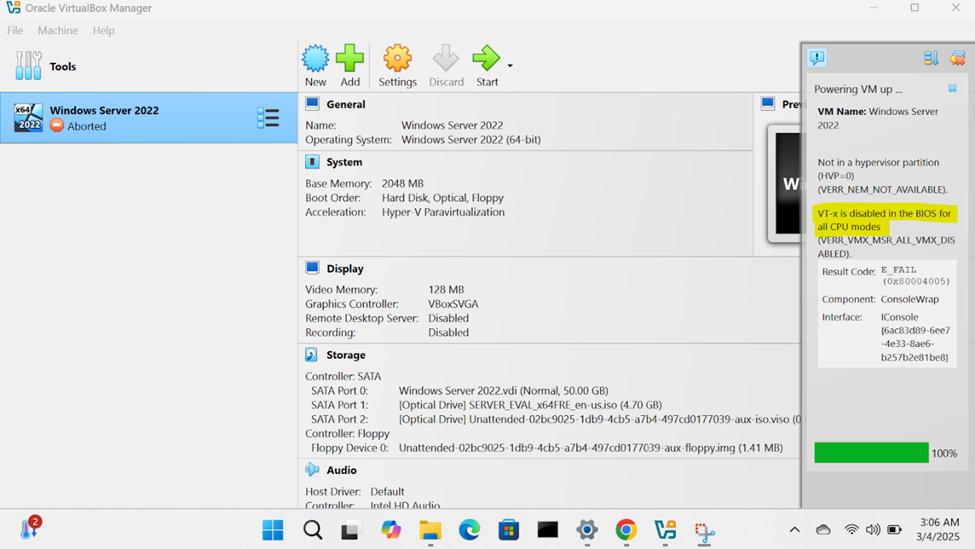The height and width of the screenshot is (549, 975).
Task: Click the E_FAIL result code text
Action: 899,270
